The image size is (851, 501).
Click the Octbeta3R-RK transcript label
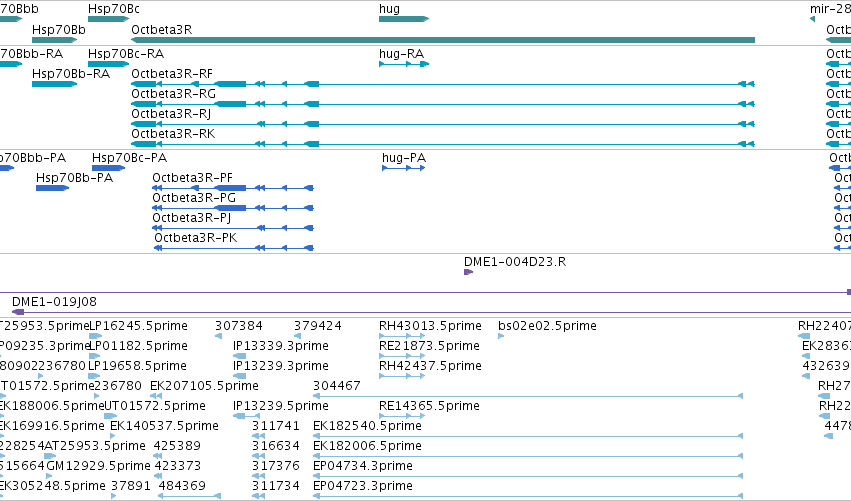click(173, 134)
